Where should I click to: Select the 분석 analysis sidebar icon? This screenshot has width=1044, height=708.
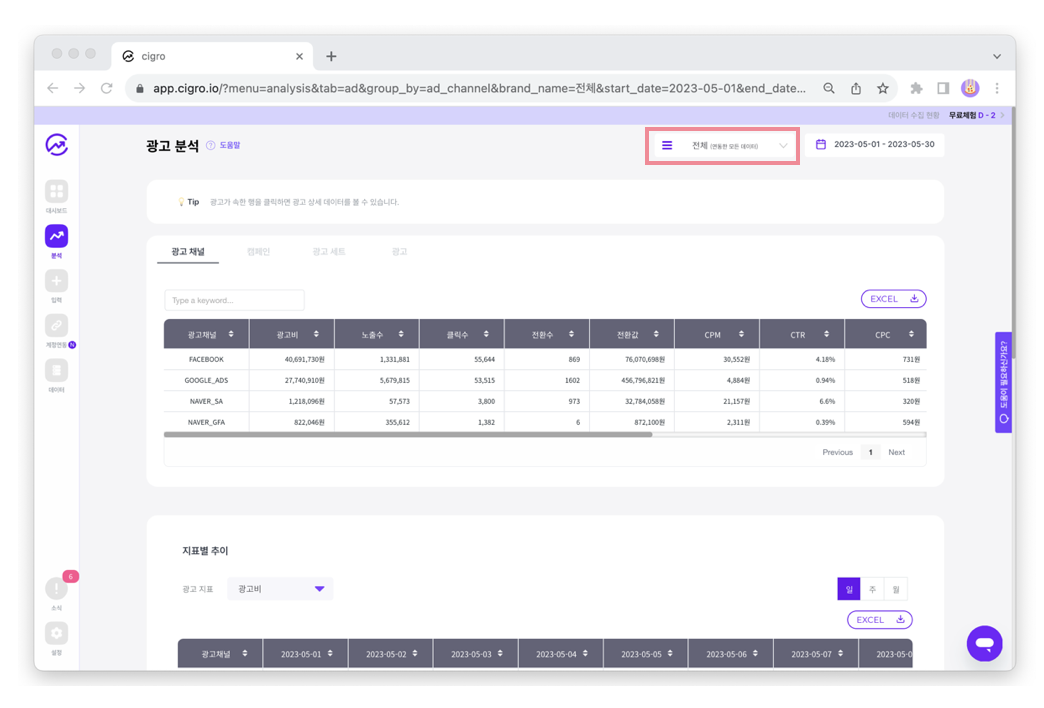click(x=57, y=236)
